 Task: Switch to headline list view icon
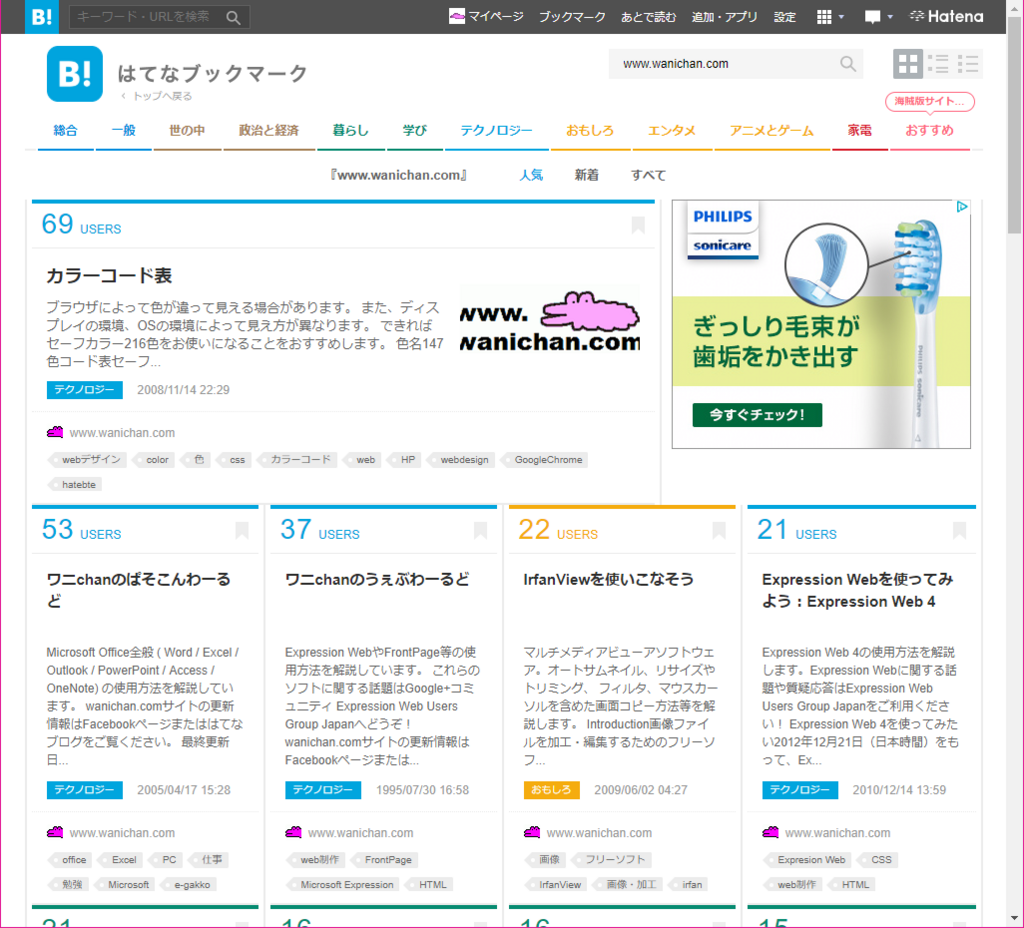(x=938, y=63)
